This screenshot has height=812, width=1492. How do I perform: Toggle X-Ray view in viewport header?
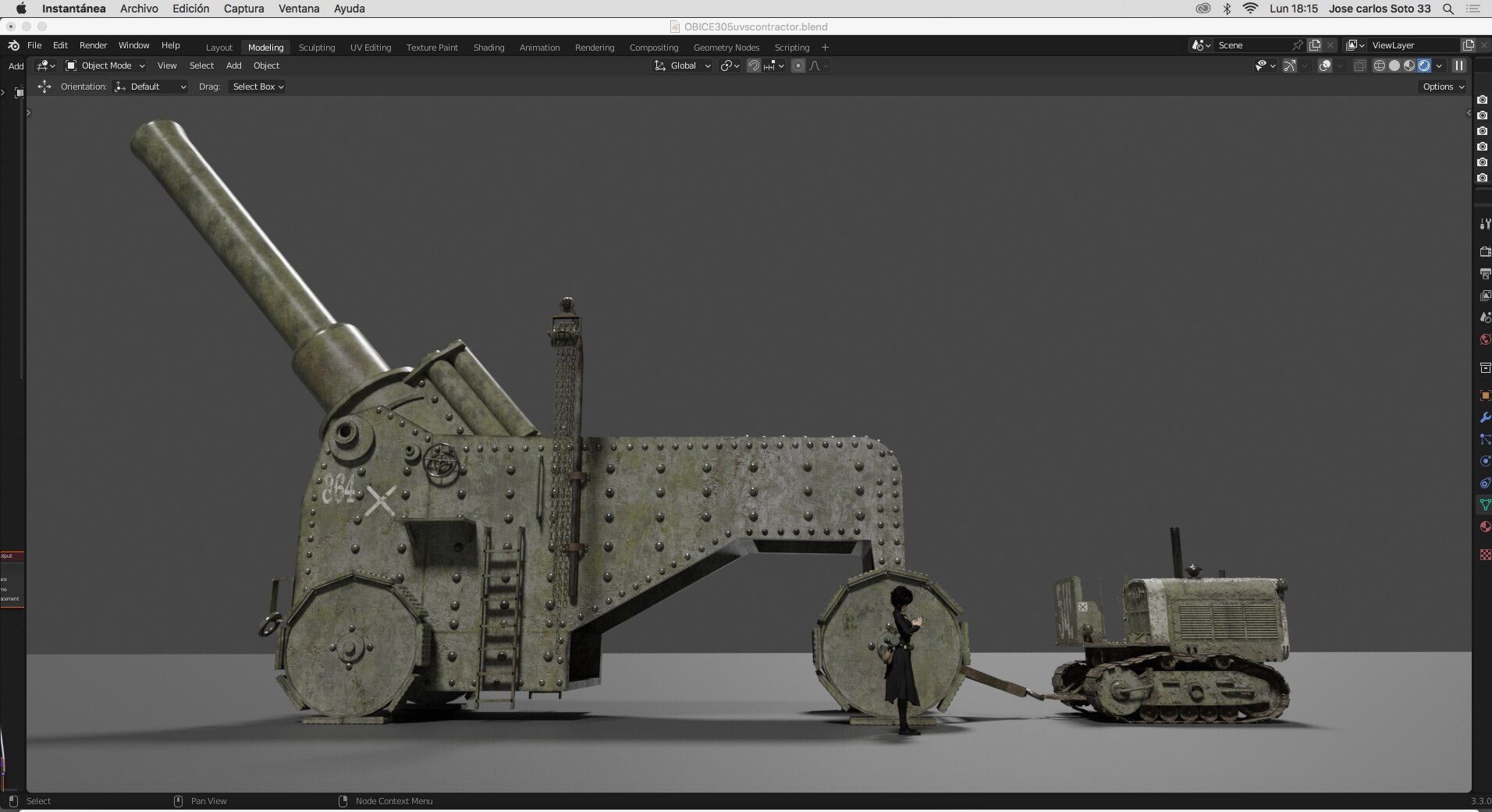[1359, 66]
